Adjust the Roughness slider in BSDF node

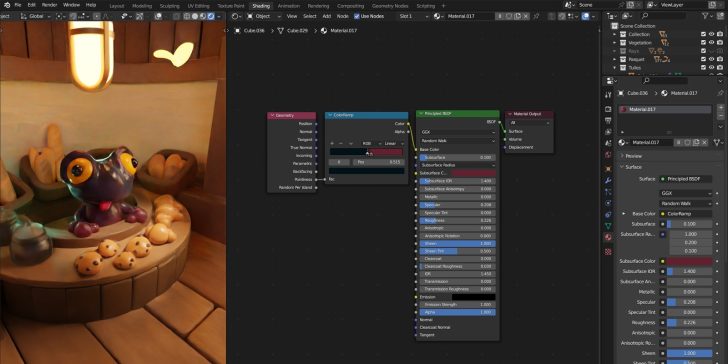point(457,221)
